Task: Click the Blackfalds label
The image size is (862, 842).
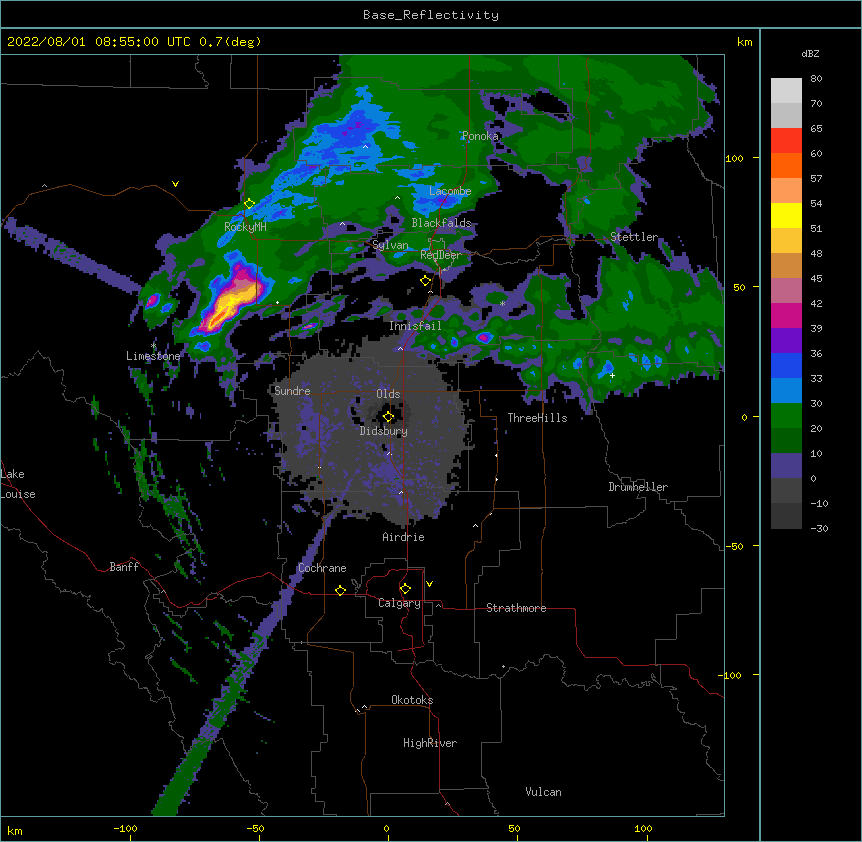Action: (441, 223)
